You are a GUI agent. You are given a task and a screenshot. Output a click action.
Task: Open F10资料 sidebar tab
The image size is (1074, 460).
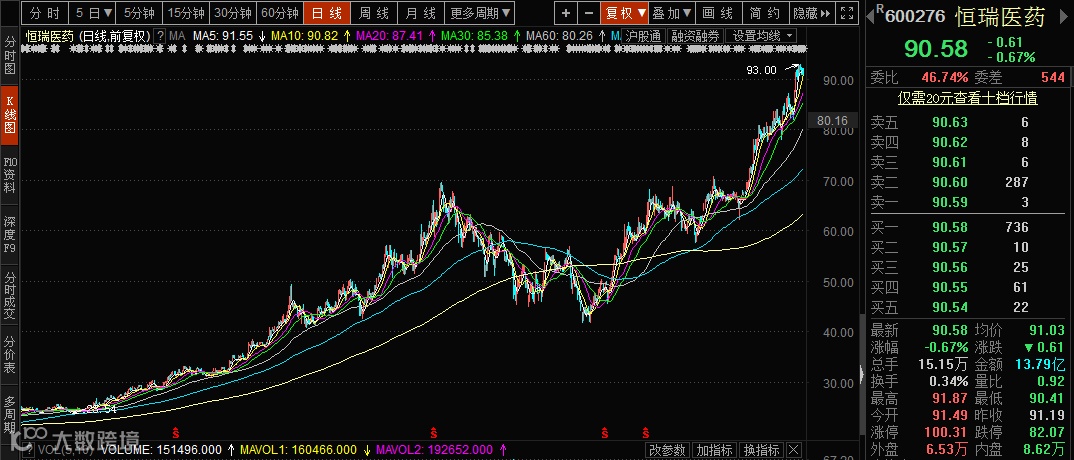[10, 175]
